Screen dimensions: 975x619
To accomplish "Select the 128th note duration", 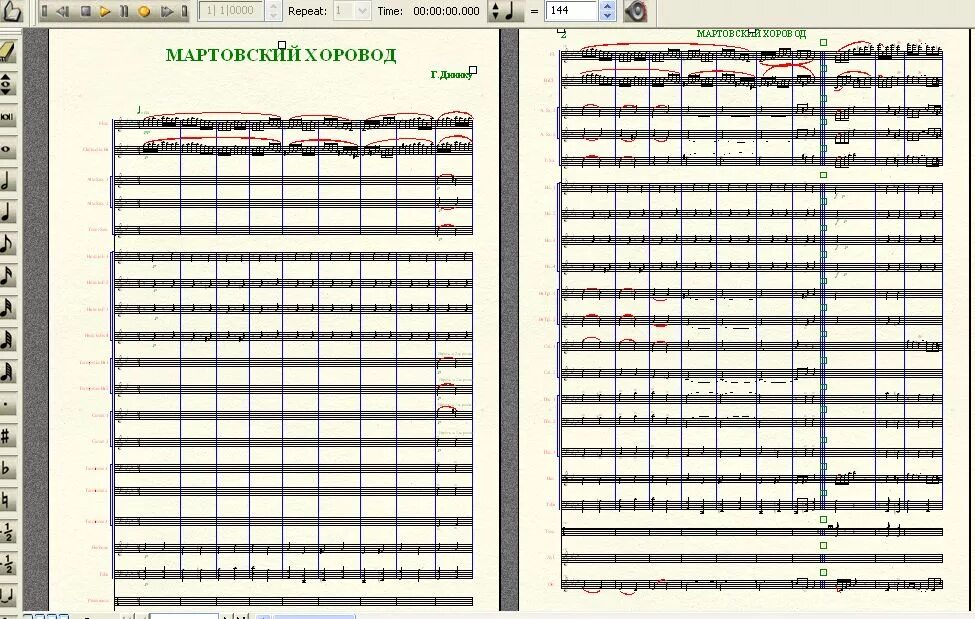I will [x=7, y=372].
